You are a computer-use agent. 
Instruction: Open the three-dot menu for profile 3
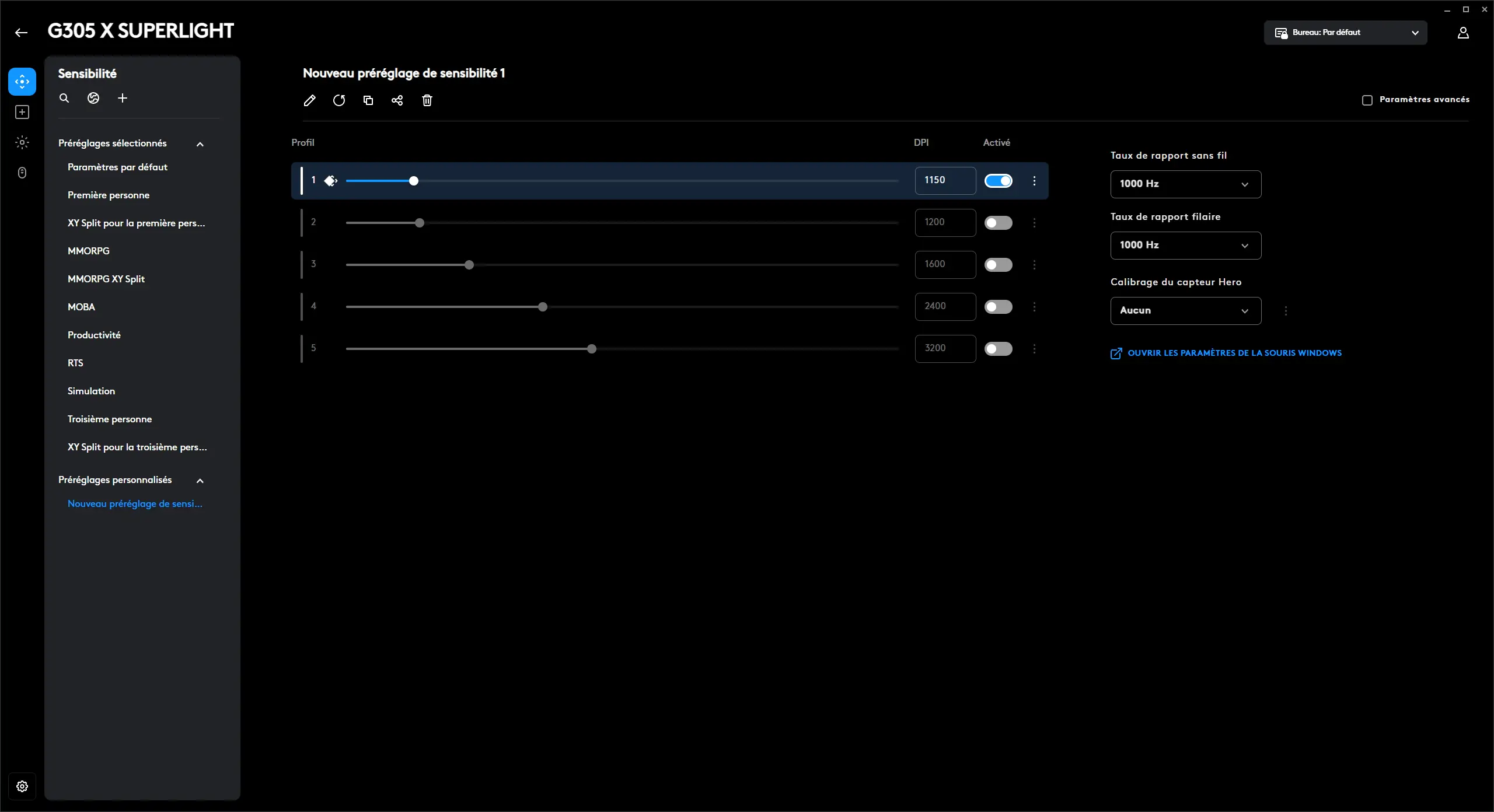pos(1035,265)
